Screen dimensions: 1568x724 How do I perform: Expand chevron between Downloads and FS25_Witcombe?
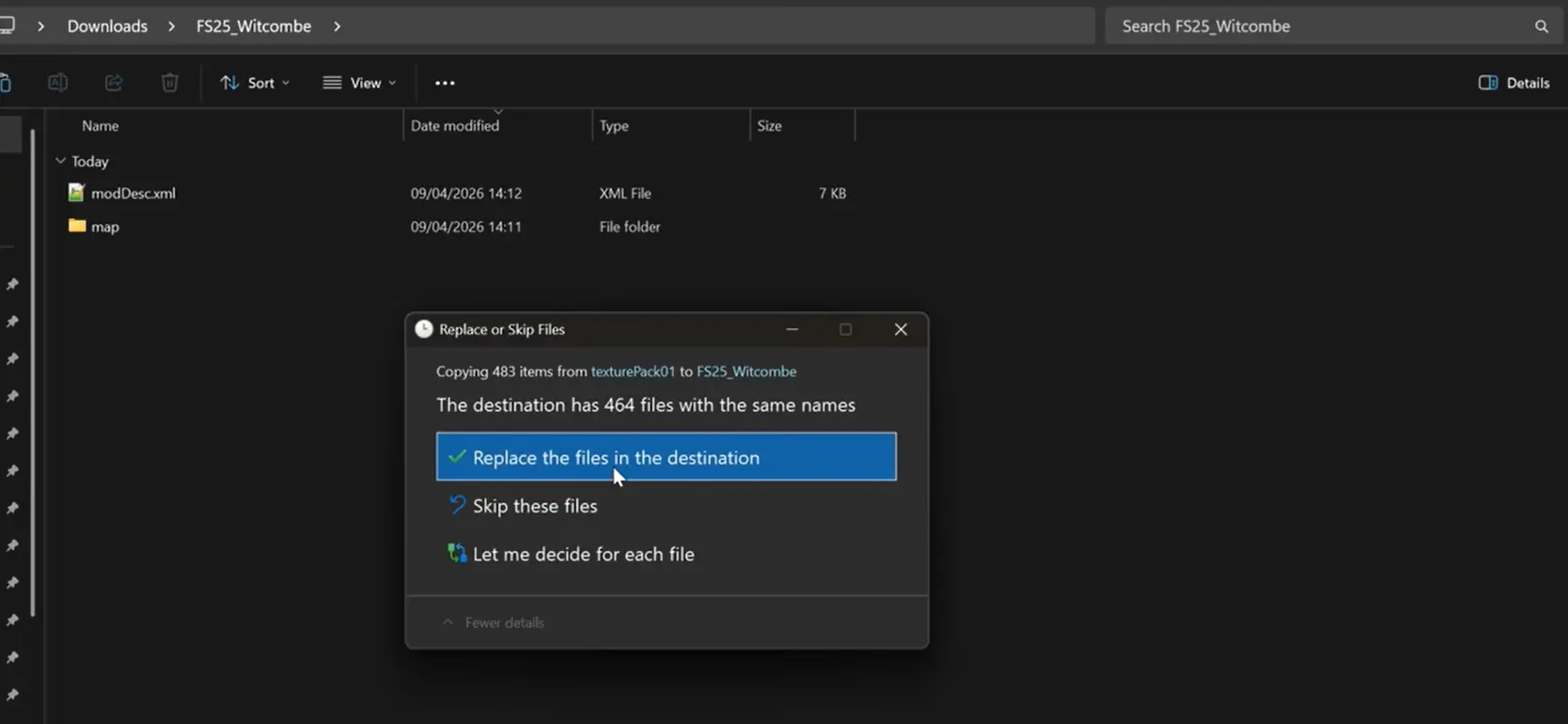pyautogui.click(x=171, y=26)
